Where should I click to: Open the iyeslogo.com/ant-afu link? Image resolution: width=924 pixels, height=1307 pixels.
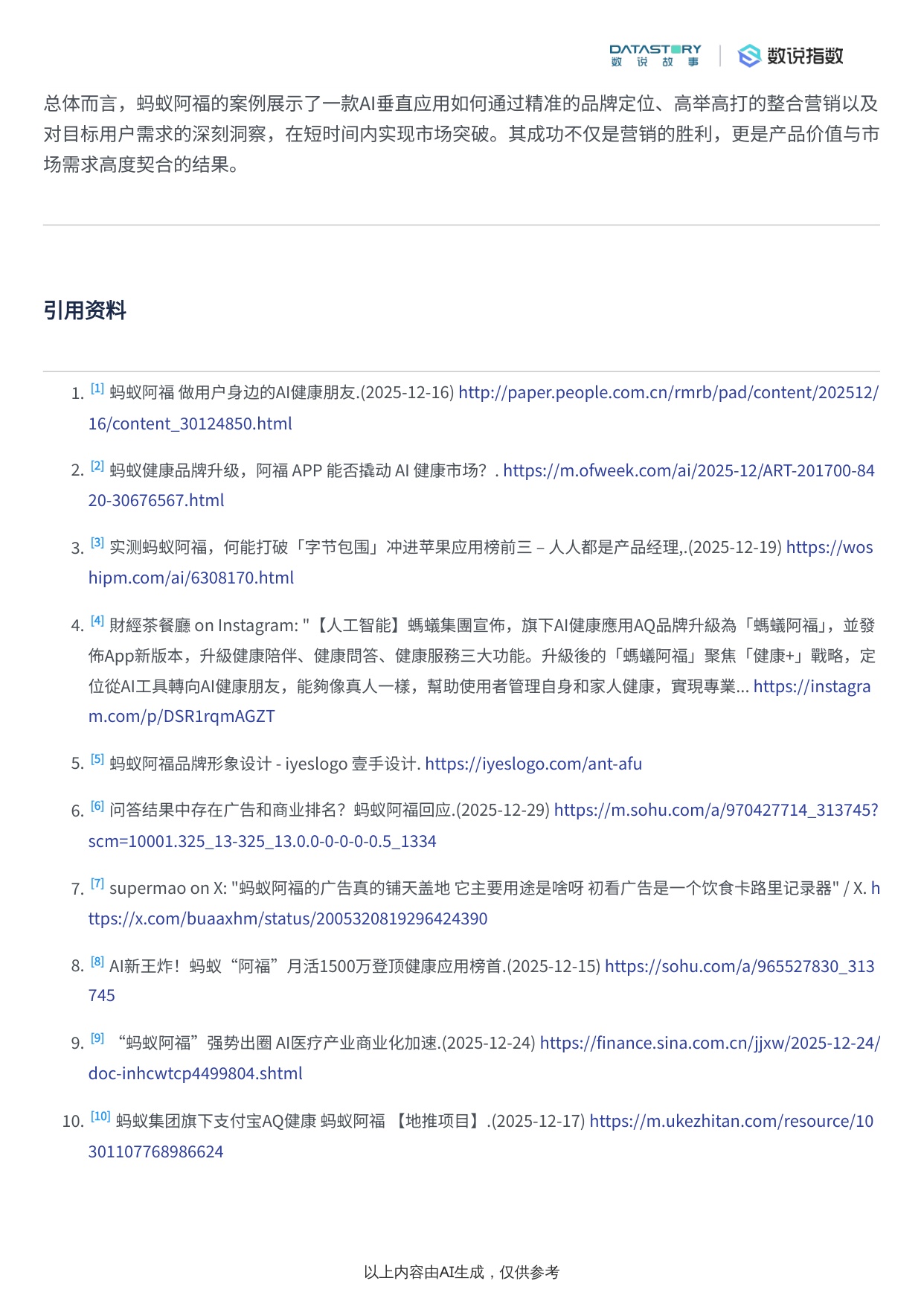pyautogui.click(x=533, y=764)
